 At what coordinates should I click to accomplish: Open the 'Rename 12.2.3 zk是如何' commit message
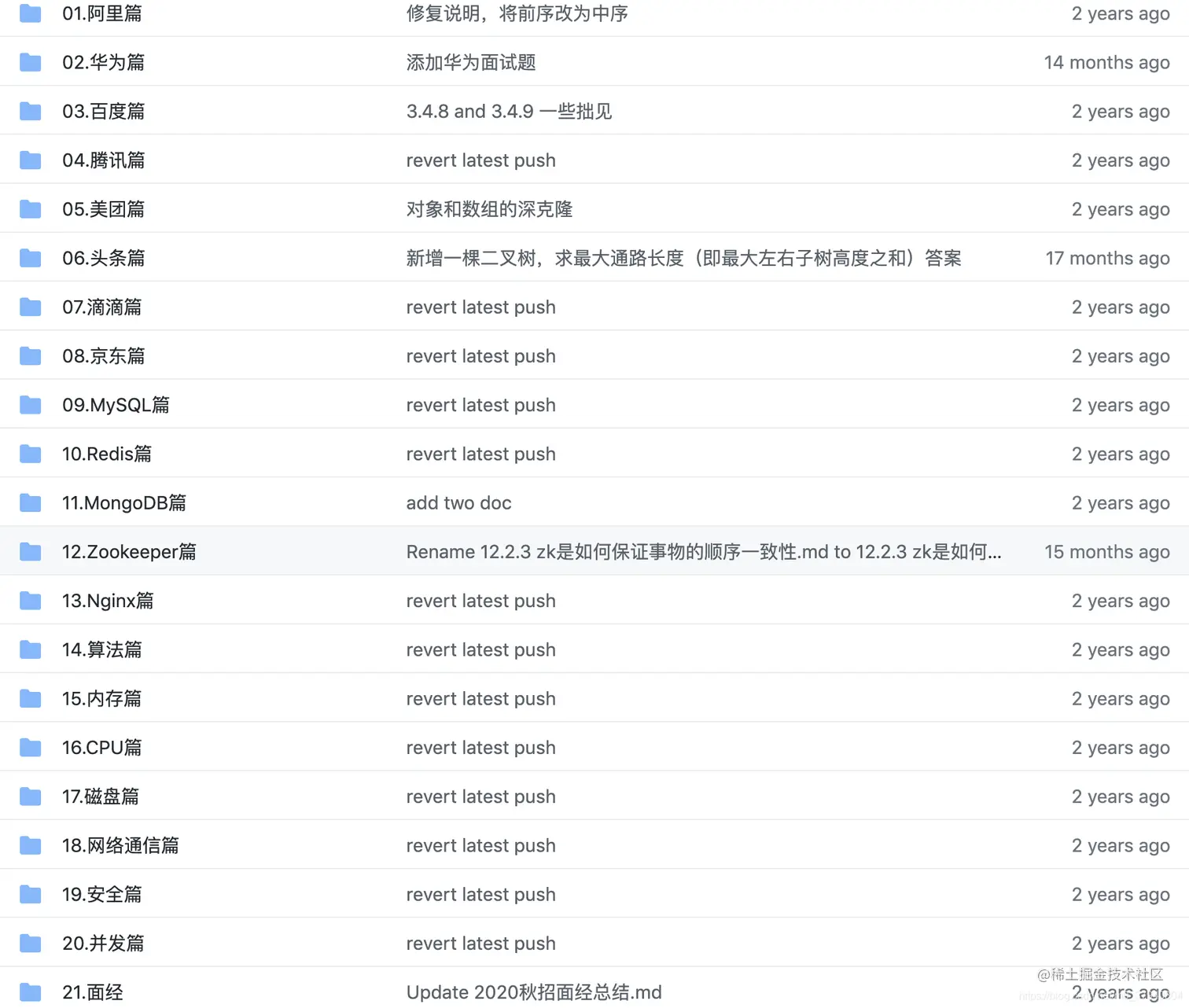tap(704, 552)
